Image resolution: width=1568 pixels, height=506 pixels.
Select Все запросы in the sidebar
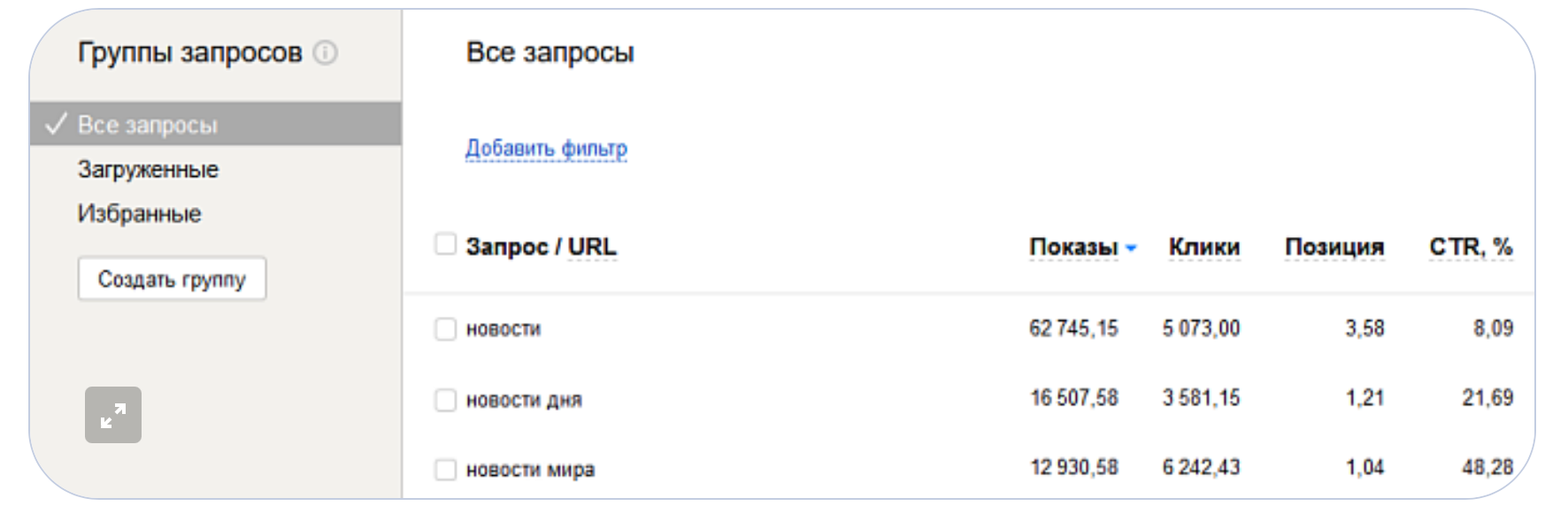point(148,125)
